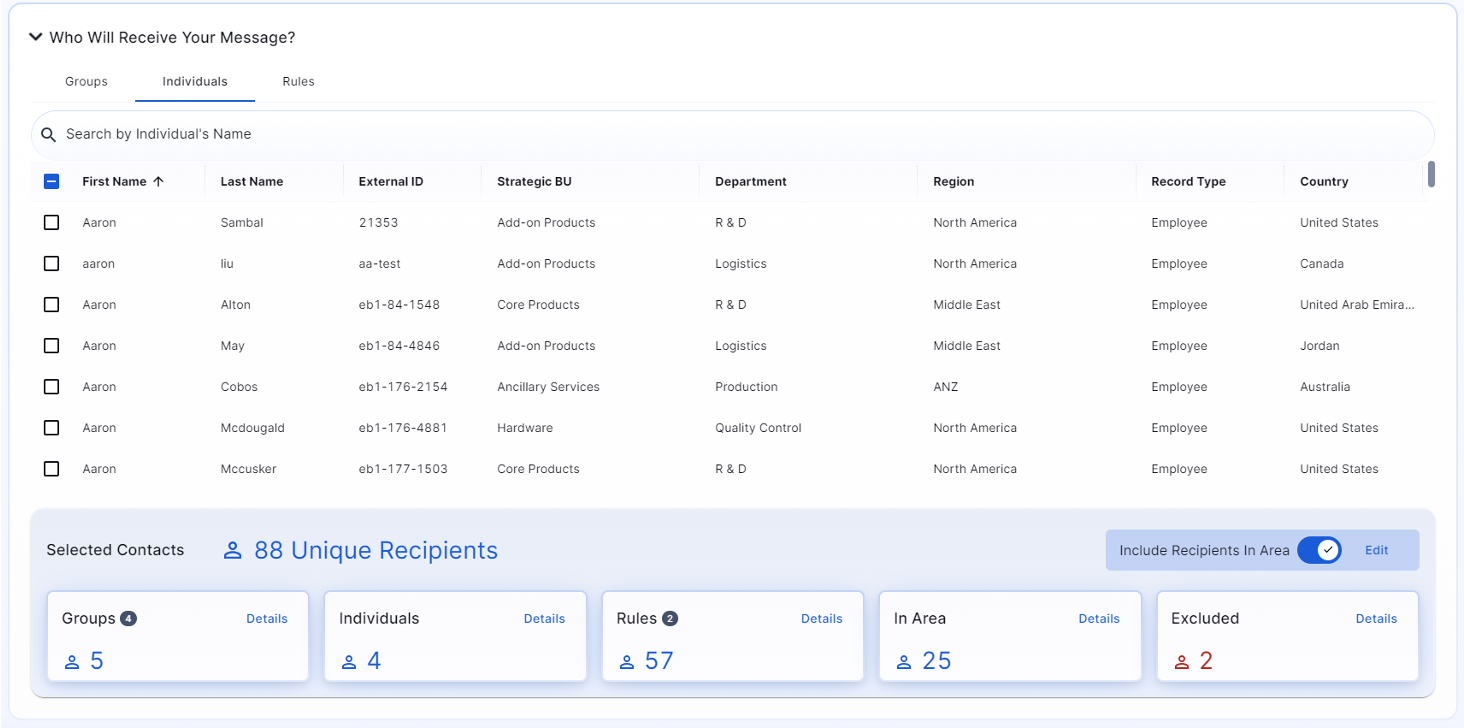This screenshot has width=1464, height=728.
Task: Click Edit next to Include Recipients In Area
Action: (1376, 550)
